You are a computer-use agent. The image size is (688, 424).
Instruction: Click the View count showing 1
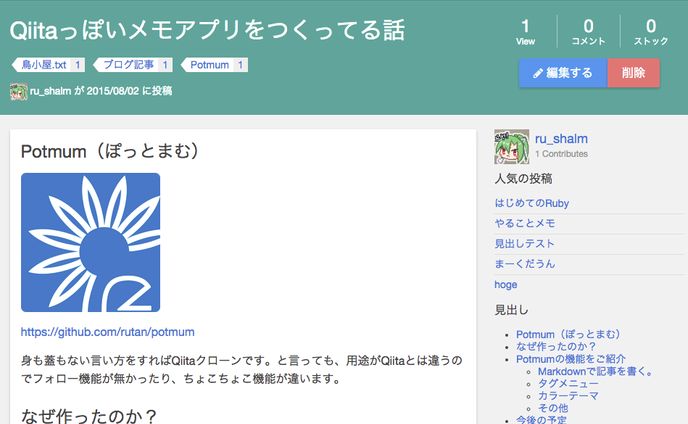pyautogui.click(x=525, y=32)
